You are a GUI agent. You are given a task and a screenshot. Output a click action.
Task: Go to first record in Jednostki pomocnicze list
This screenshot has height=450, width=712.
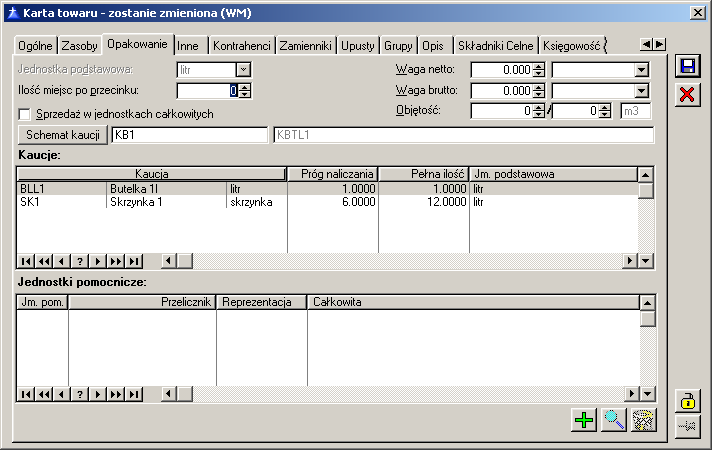click(26, 394)
